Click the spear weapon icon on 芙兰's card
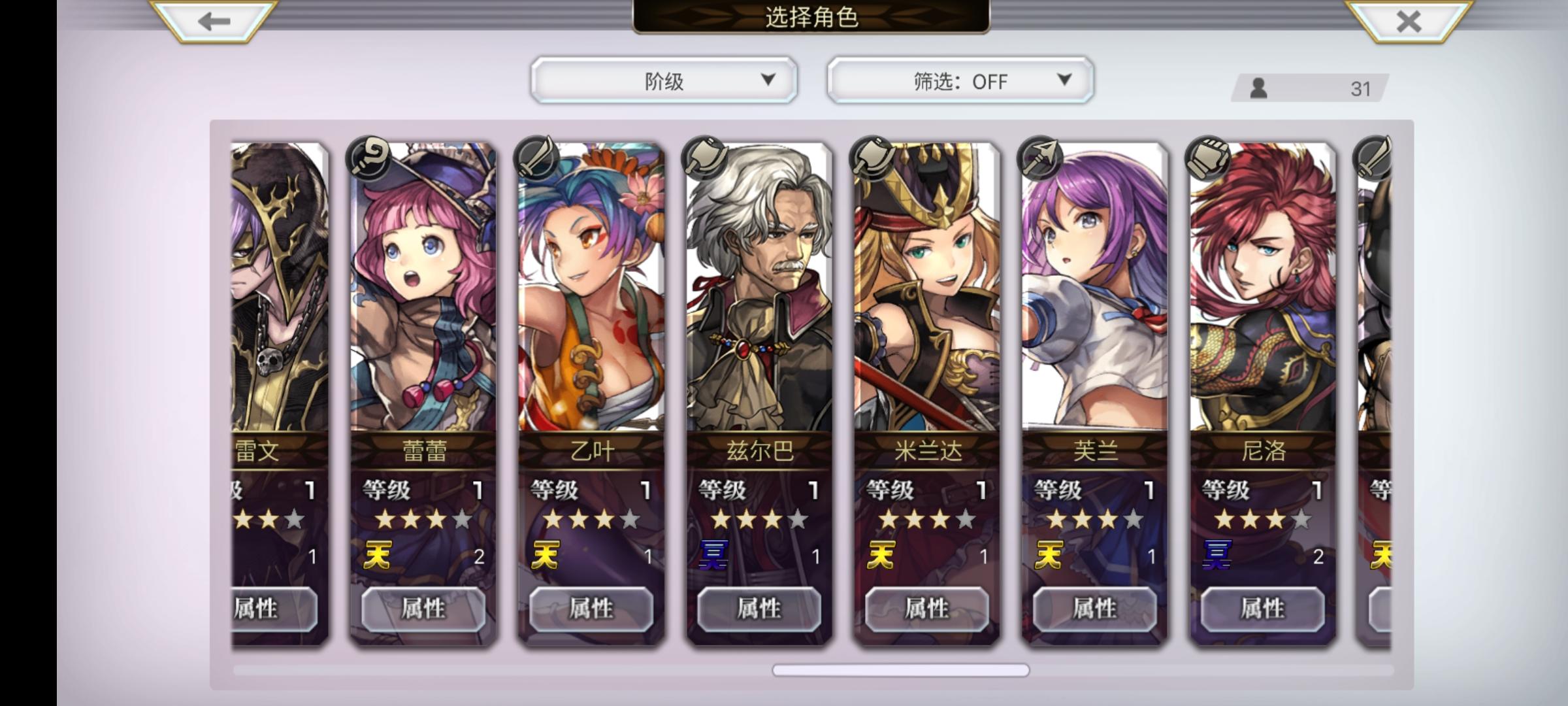Viewport: 1568px width, 706px height. point(1039,158)
